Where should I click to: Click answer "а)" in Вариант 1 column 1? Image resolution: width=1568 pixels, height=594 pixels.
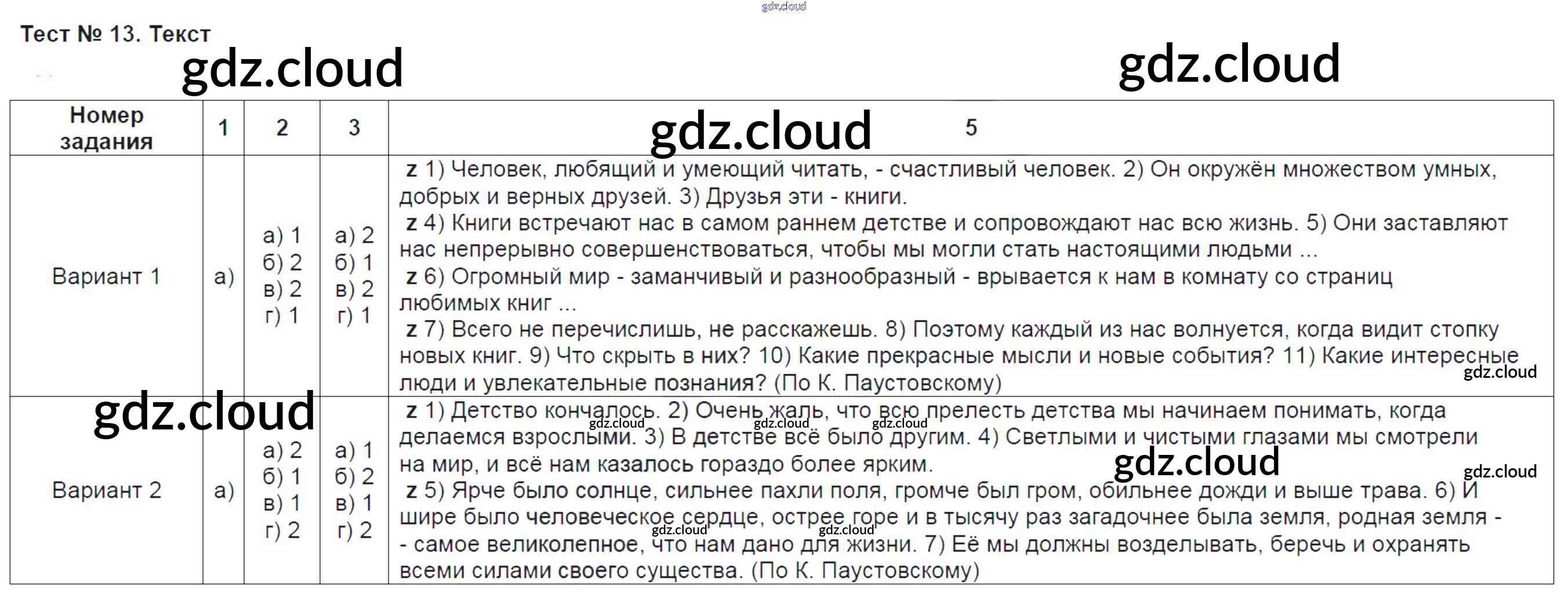point(223,276)
